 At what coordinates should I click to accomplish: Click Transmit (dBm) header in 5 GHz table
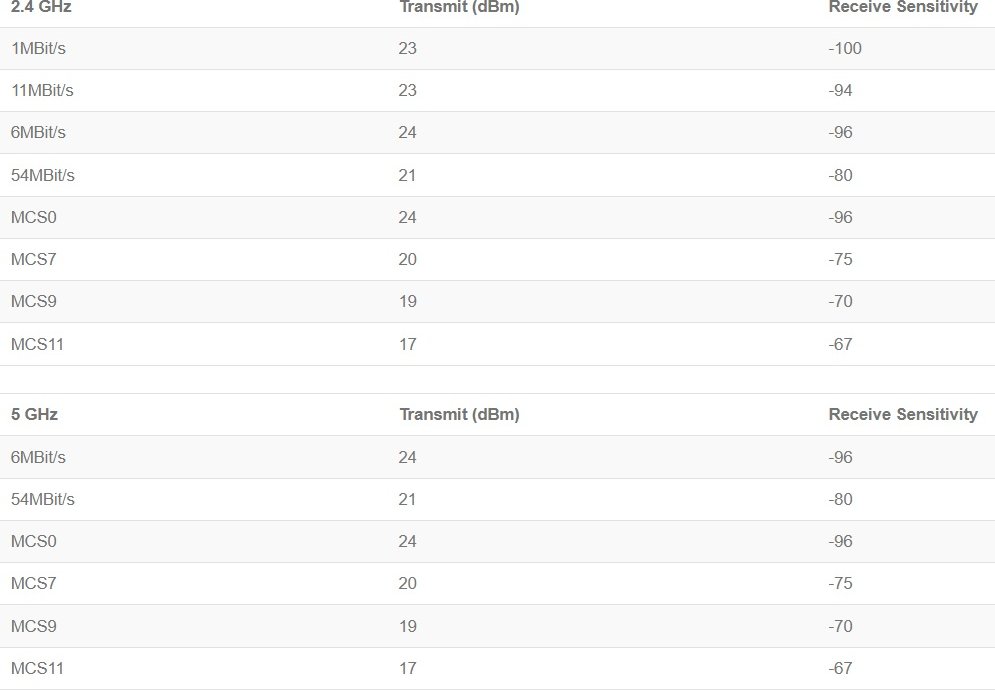(x=459, y=414)
